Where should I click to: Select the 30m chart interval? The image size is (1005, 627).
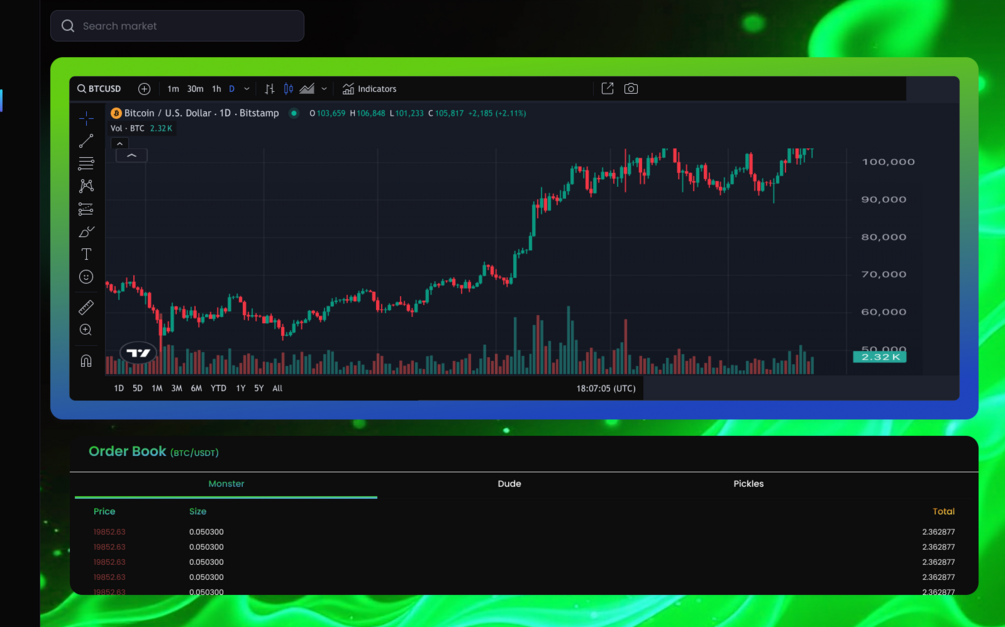tap(195, 89)
